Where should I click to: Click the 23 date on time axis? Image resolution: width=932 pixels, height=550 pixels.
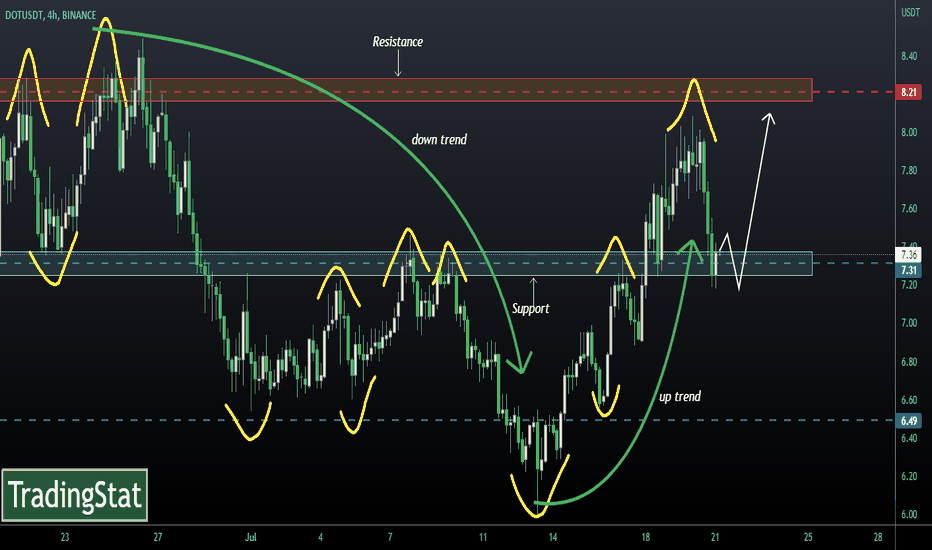click(x=65, y=537)
